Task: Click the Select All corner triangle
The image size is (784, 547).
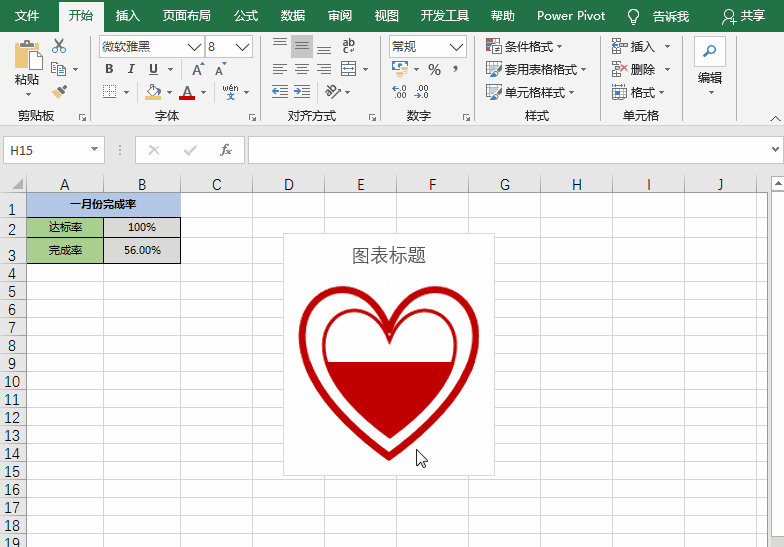Action: 17,184
